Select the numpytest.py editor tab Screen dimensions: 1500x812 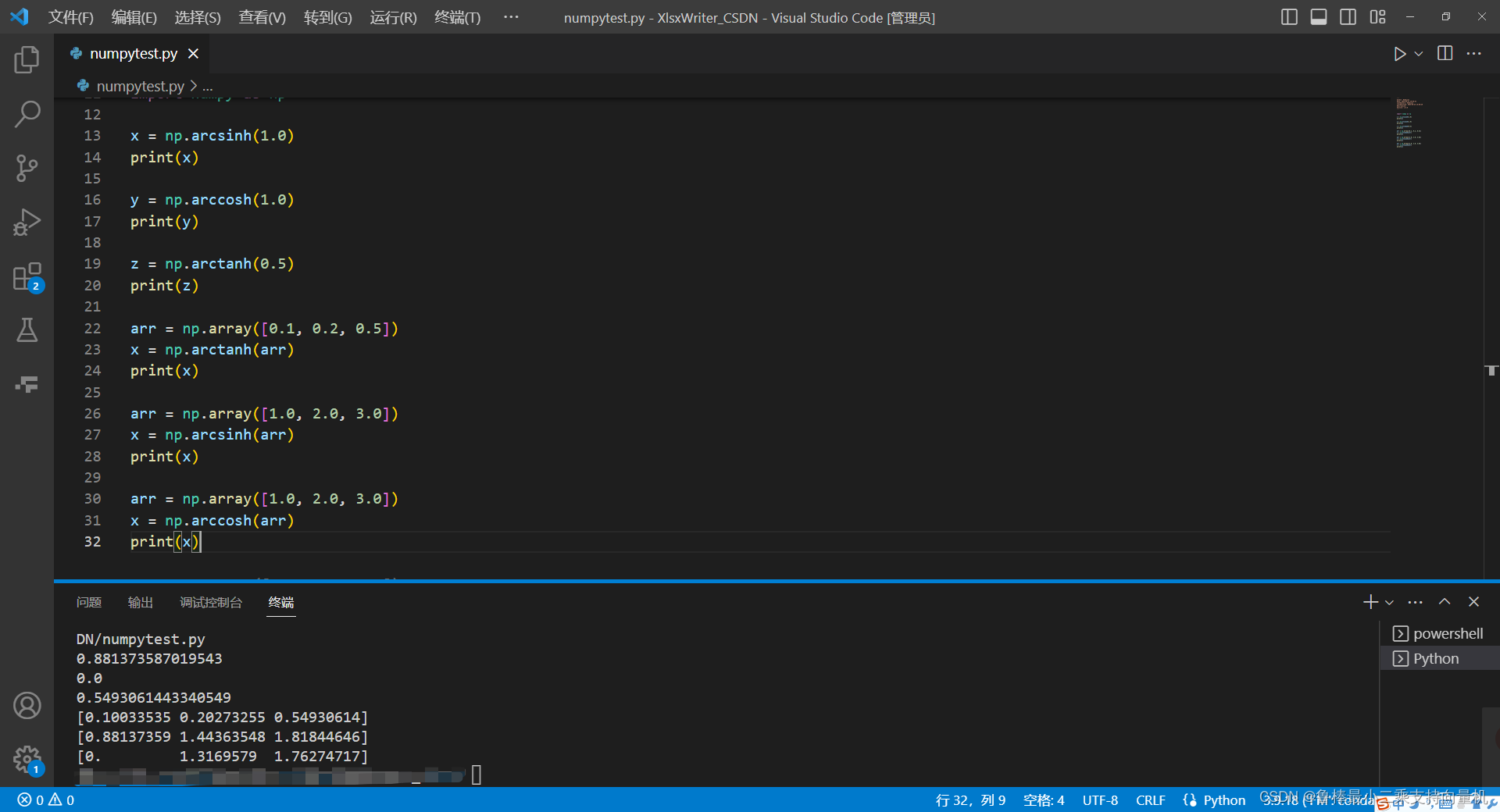tap(133, 54)
